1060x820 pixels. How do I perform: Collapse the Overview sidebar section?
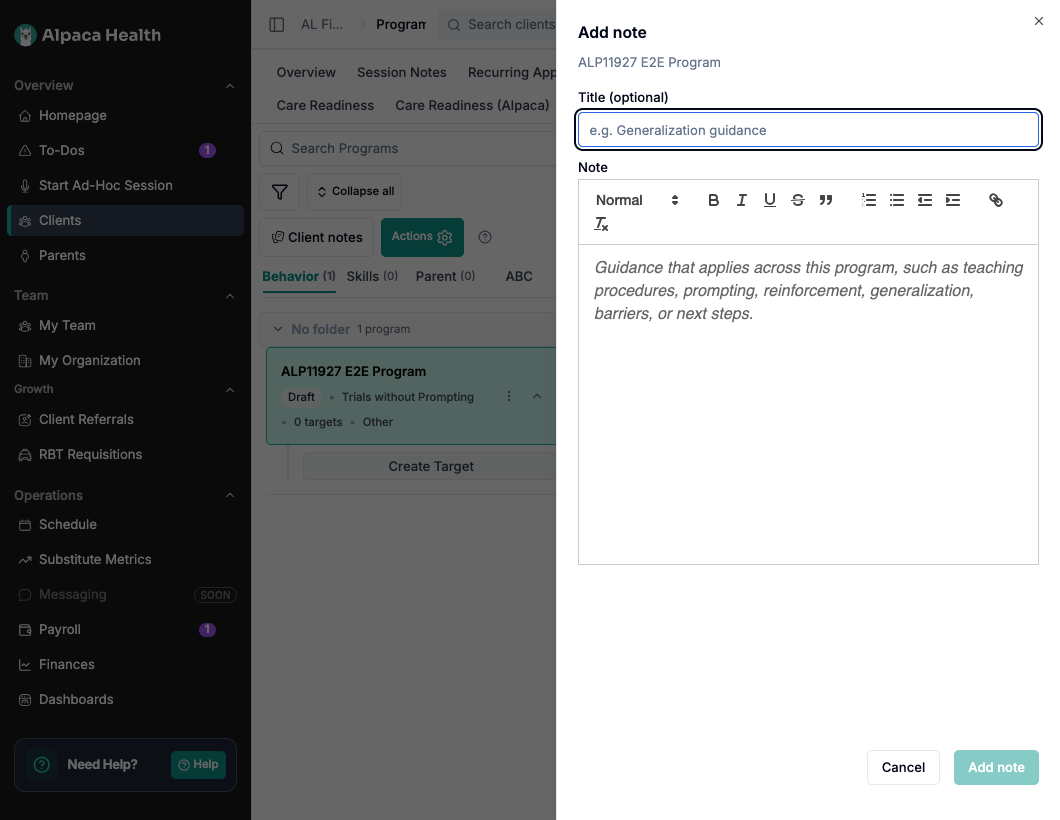[x=230, y=86]
